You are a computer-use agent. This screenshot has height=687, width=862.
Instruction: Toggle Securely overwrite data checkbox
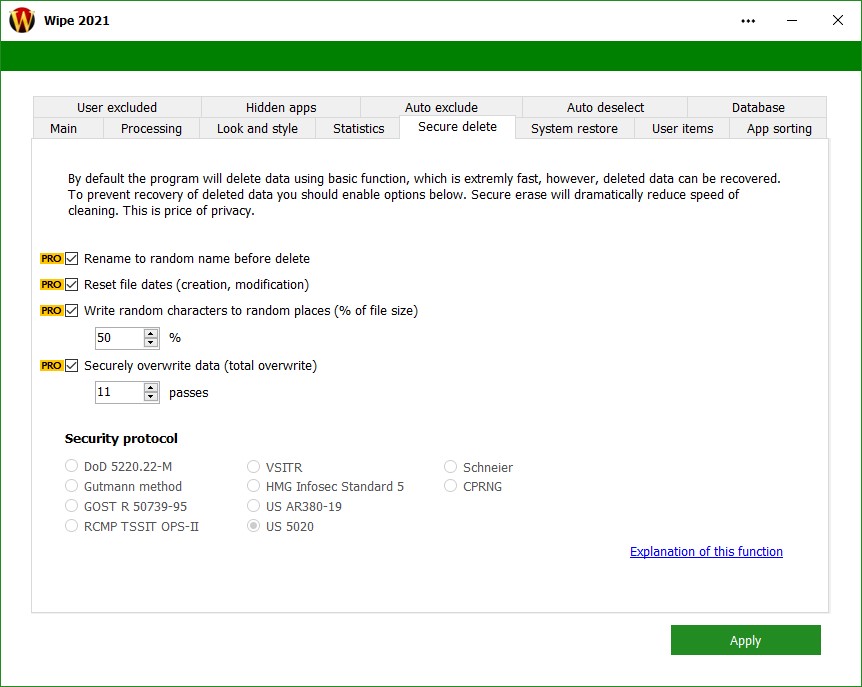click(x=72, y=366)
